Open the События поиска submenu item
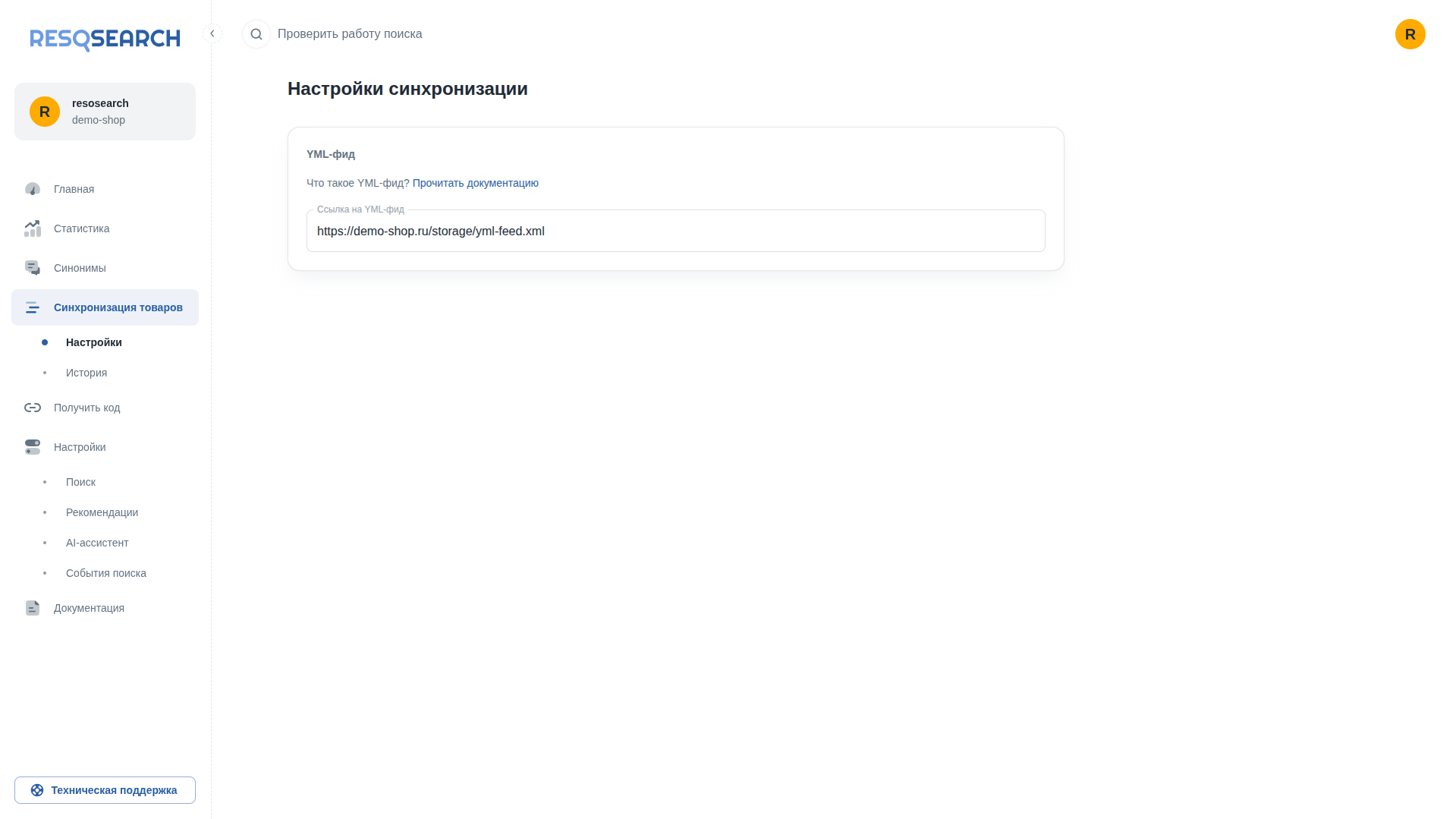This screenshot has height=819, width=1456. point(105,573)
